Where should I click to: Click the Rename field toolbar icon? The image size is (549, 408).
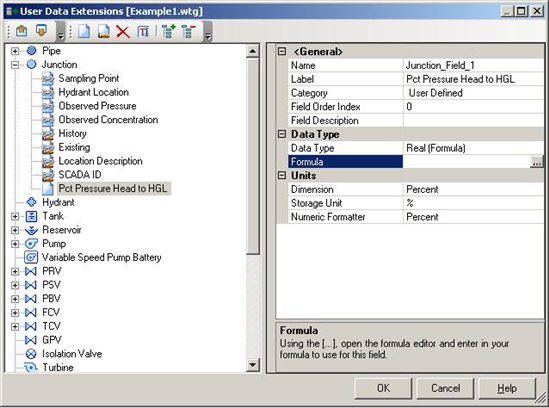143,32
